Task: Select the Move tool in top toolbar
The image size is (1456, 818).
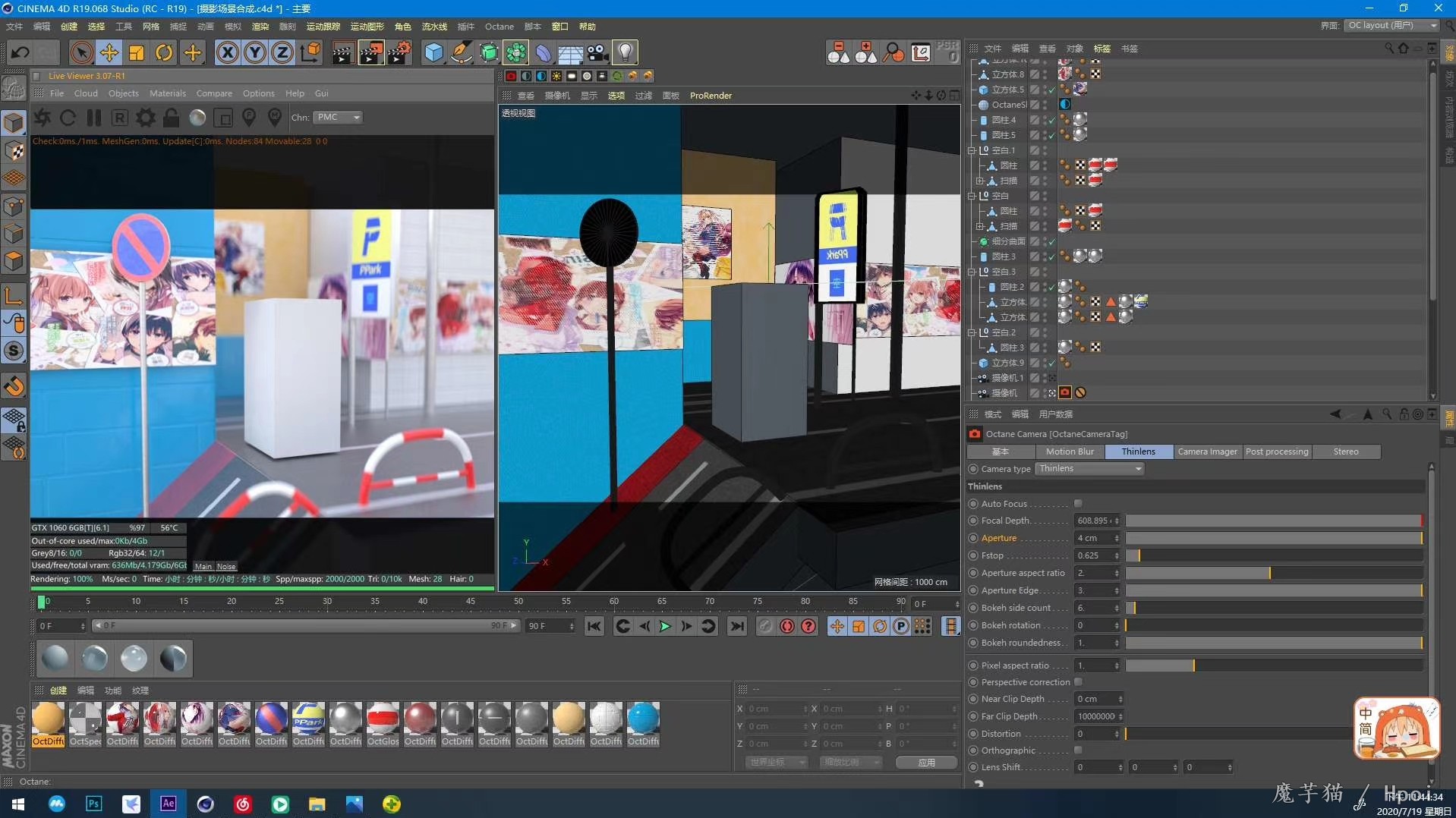Action: (x=109, y=52)
